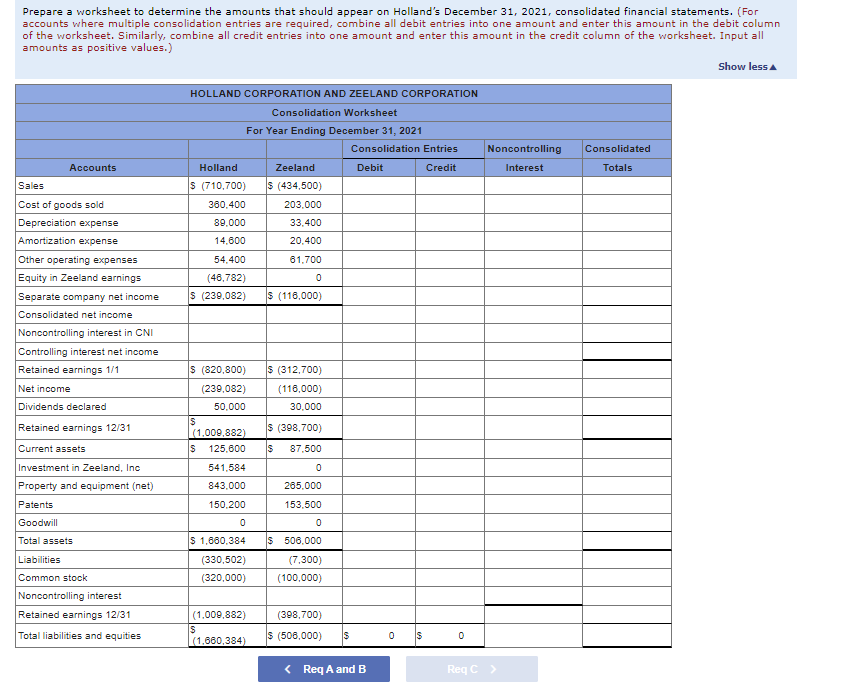Select Property and equipment Consolidated Totals cell
This screenshot has height=687, width=852.
click(627, 486)
